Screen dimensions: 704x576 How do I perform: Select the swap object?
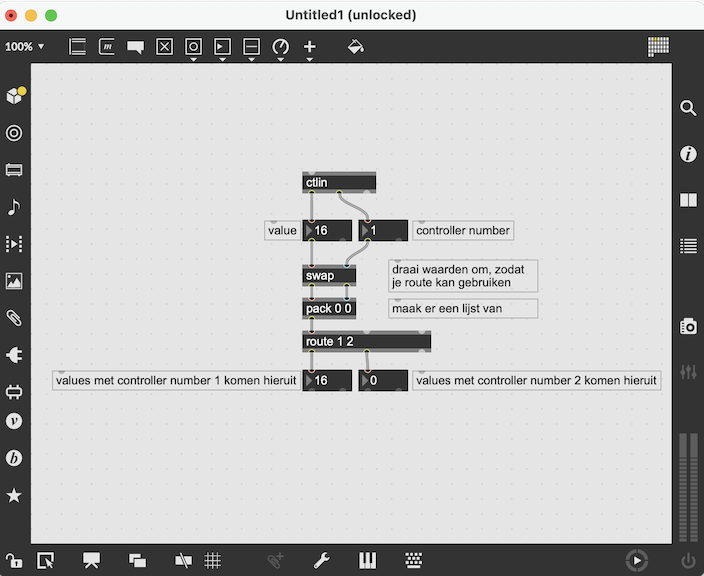coord(329,276)
